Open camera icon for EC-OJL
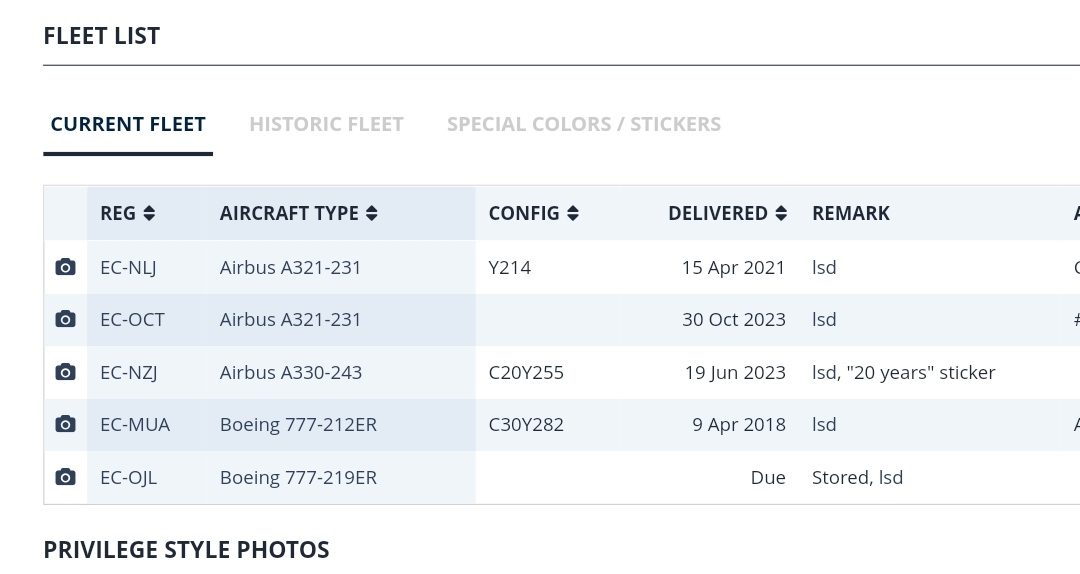Image resolution: width=1080 pixels, height=574 pixels. 65,477
